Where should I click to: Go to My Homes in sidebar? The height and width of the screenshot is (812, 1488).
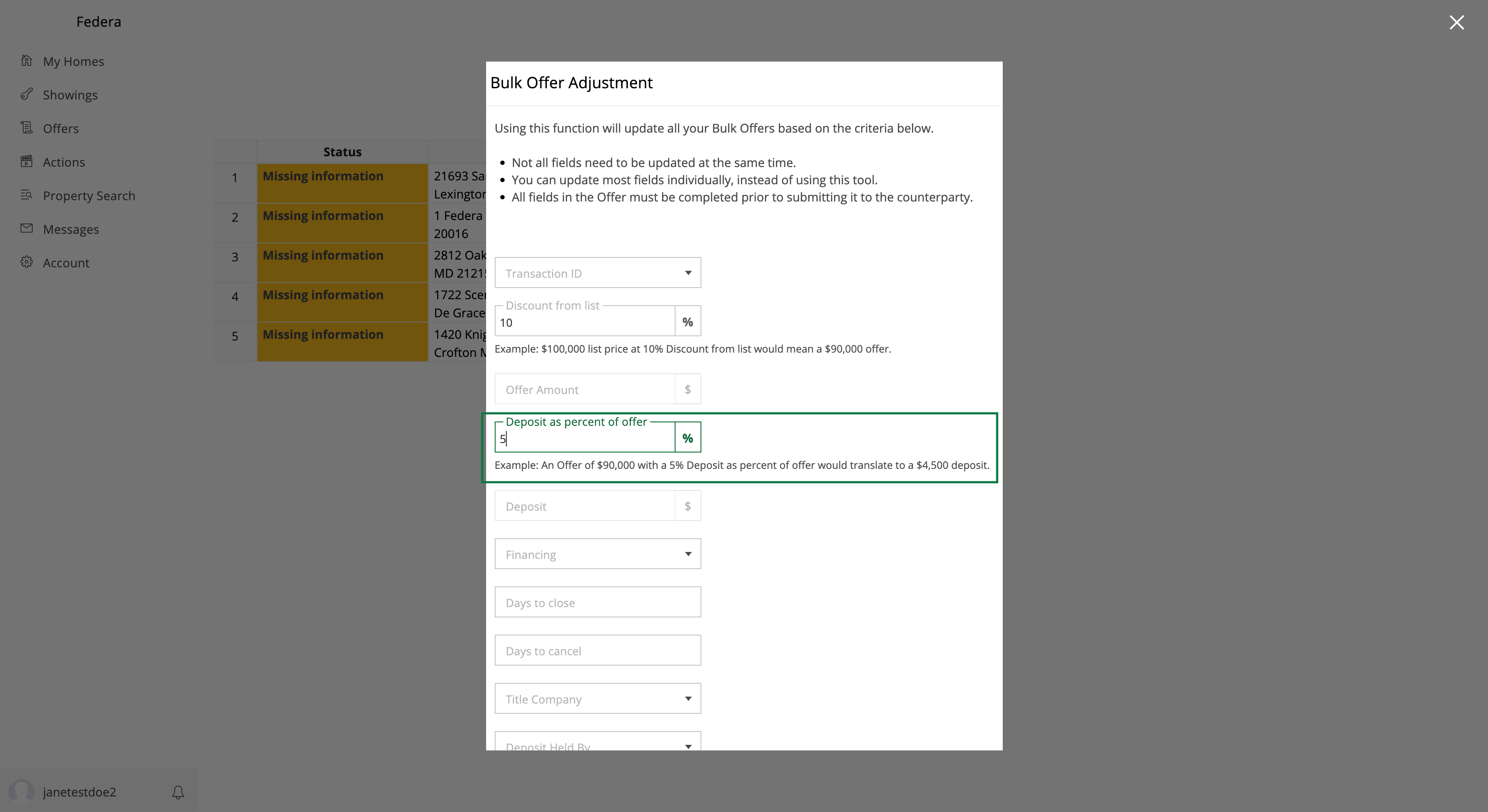click(73, 61)
